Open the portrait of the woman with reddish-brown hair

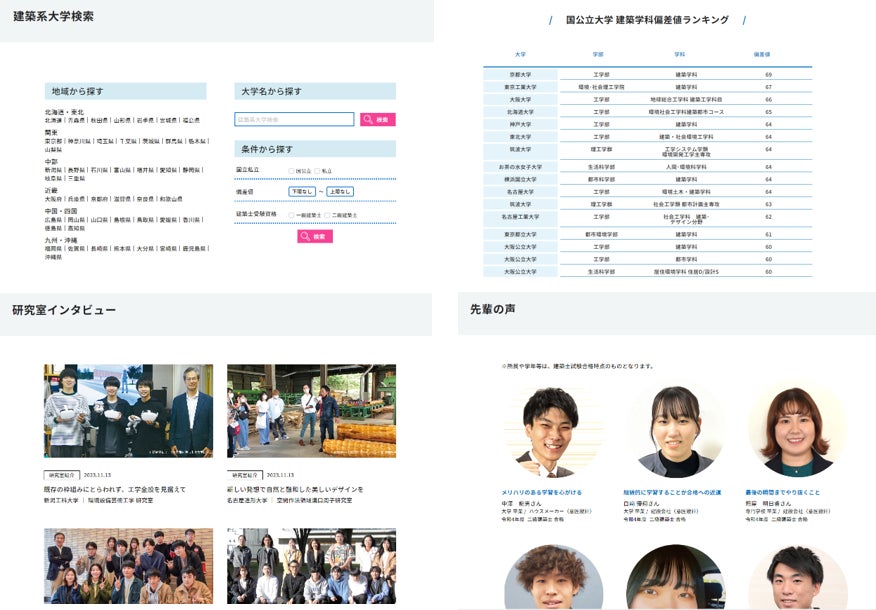pos(797,431)
